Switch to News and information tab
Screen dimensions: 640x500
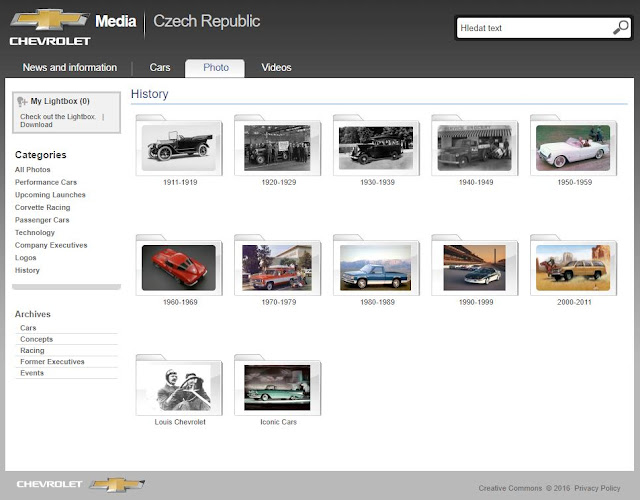point(70,67)
